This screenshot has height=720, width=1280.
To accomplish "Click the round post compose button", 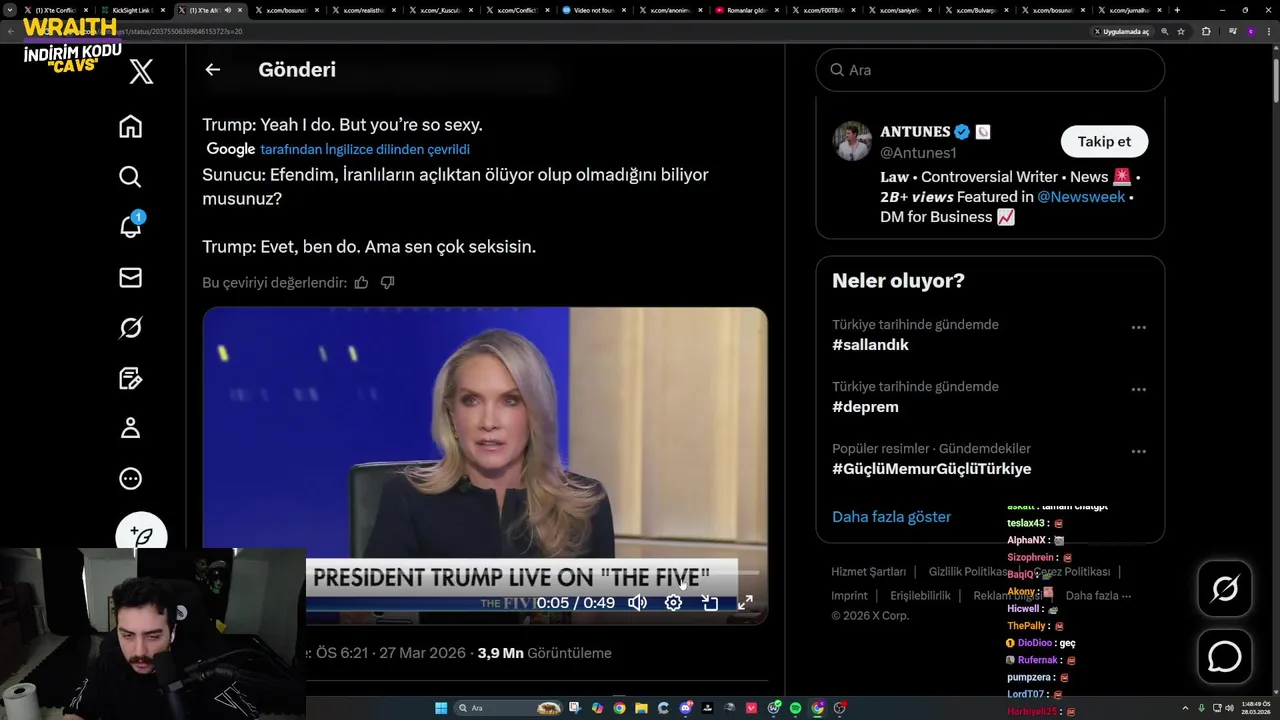I will pyautogui.click(x=141, y=535).
